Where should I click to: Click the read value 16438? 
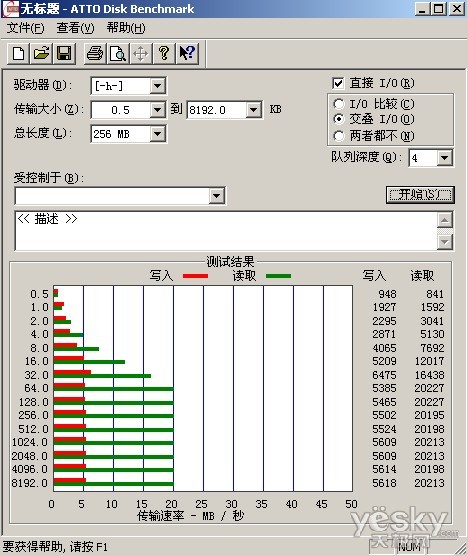pyautogui.click(x=429, y=375)
